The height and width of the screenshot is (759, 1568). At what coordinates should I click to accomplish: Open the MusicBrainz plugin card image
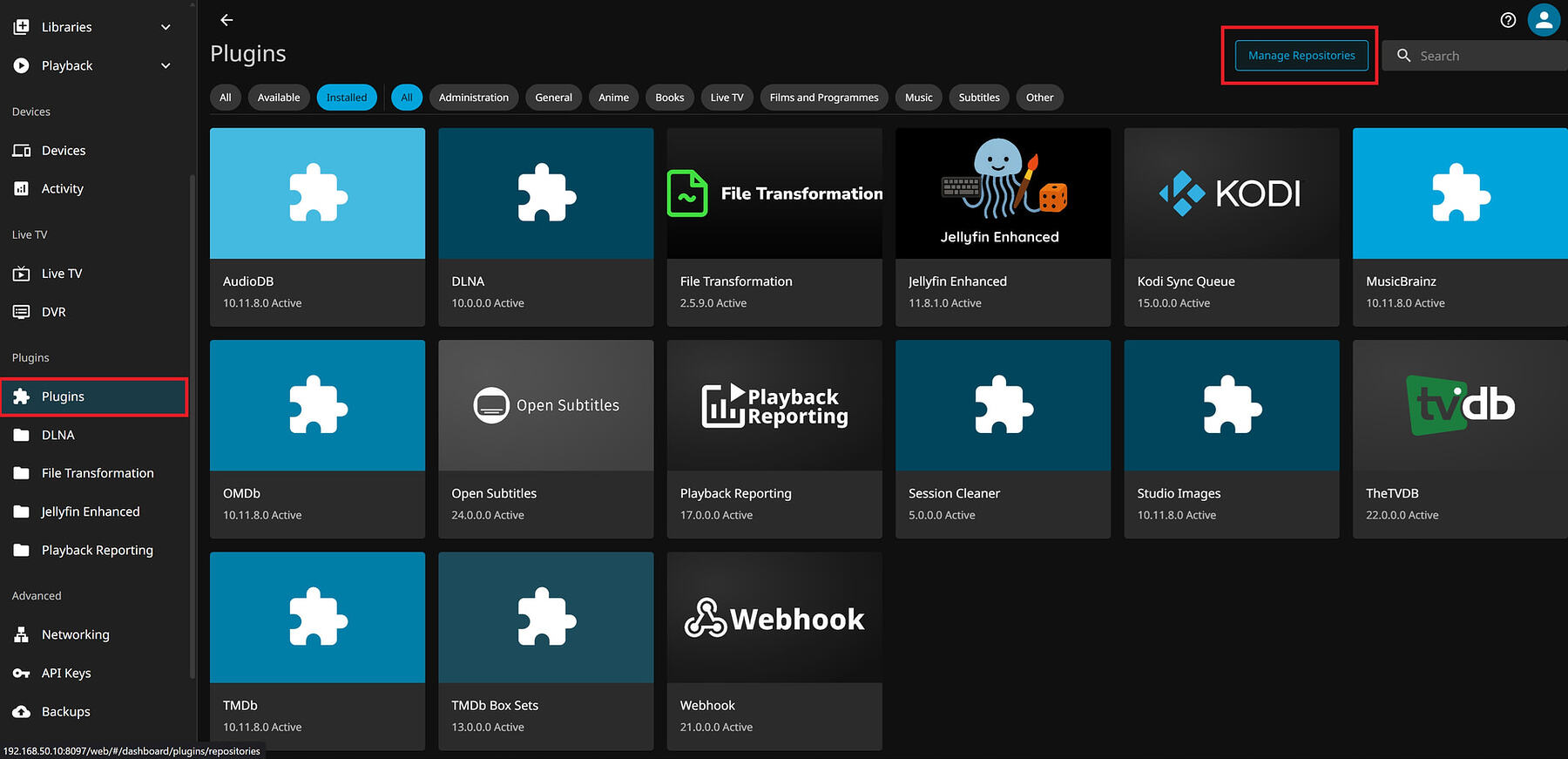pos(1460,193)
